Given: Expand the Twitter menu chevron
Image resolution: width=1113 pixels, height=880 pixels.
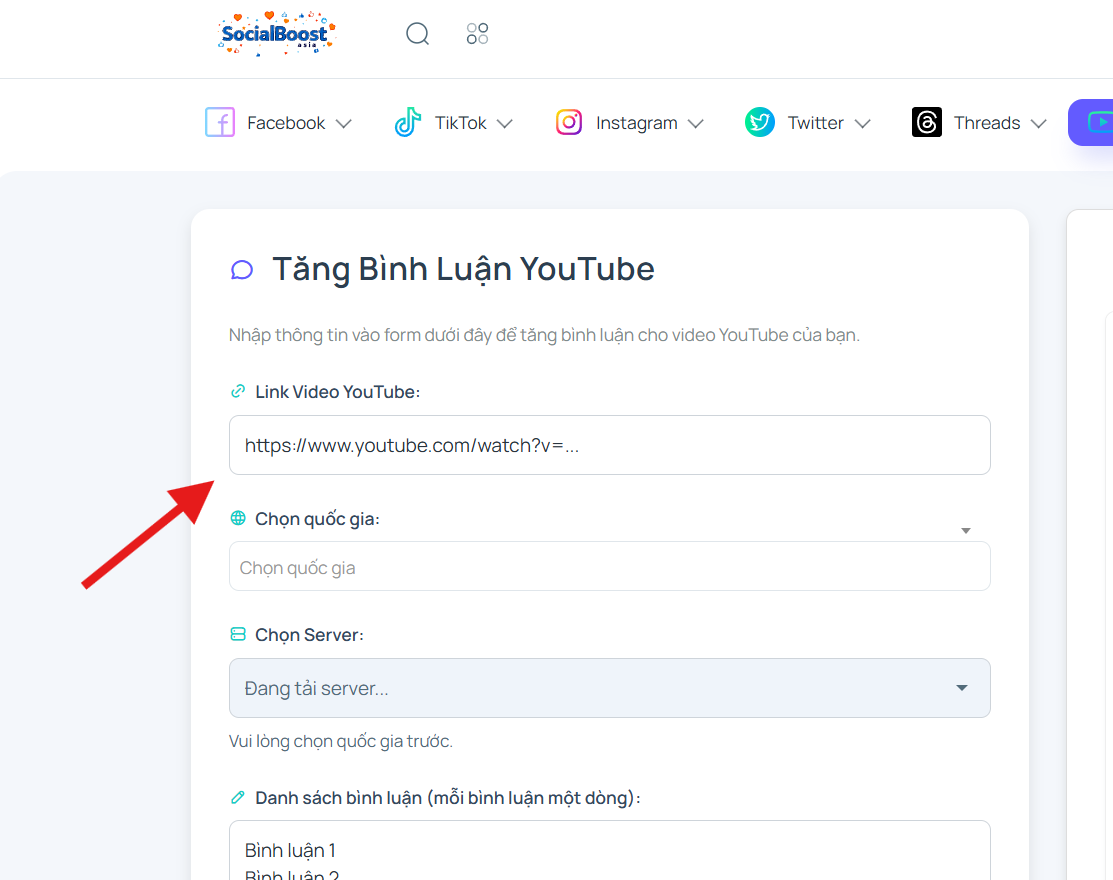Looking at the screenshot, I should point(862,123).
